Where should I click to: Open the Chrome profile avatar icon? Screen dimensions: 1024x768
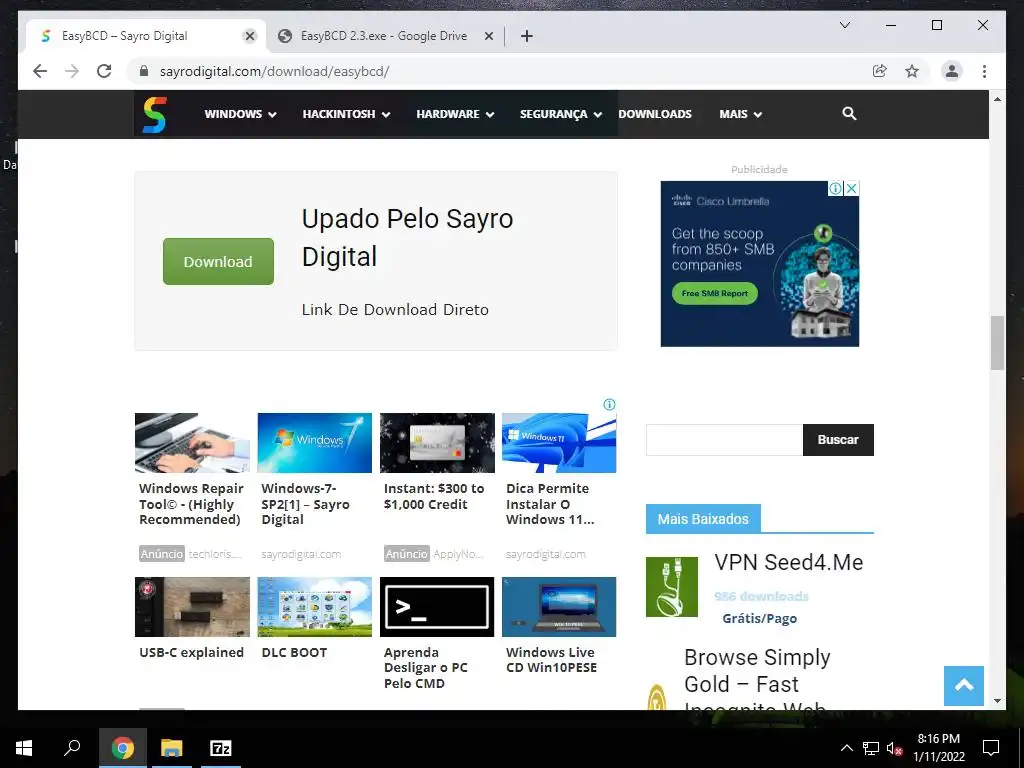952,71
